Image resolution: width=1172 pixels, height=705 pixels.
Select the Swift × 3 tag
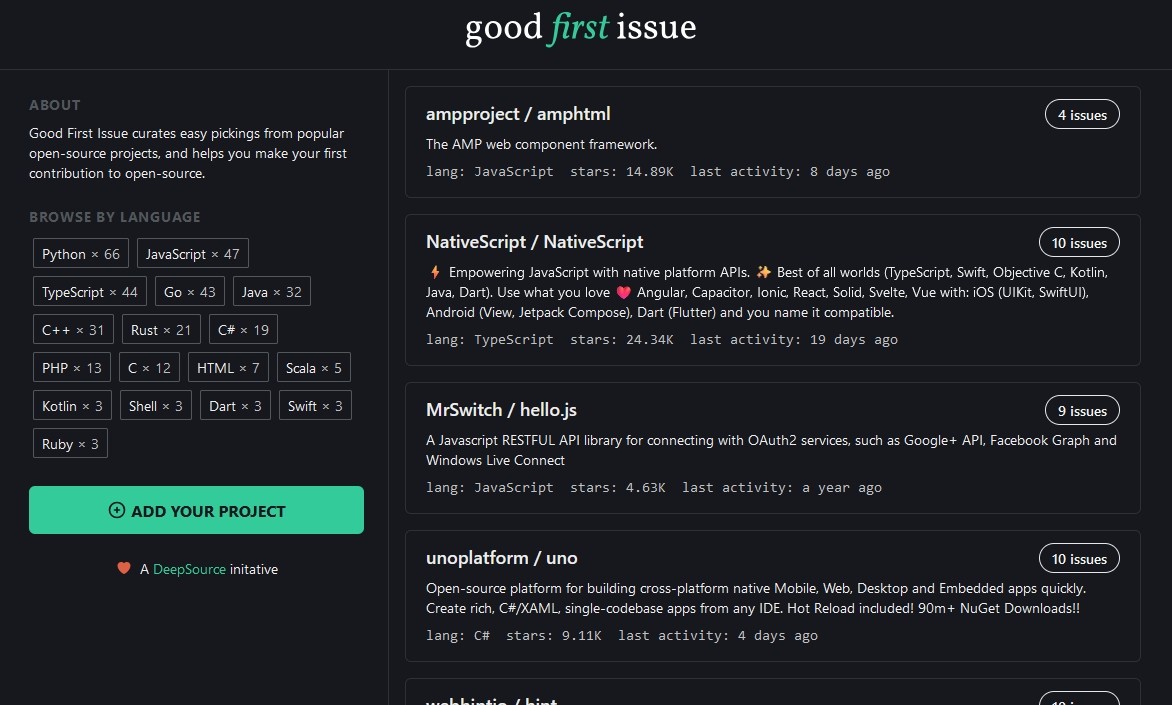click(315, 406)
